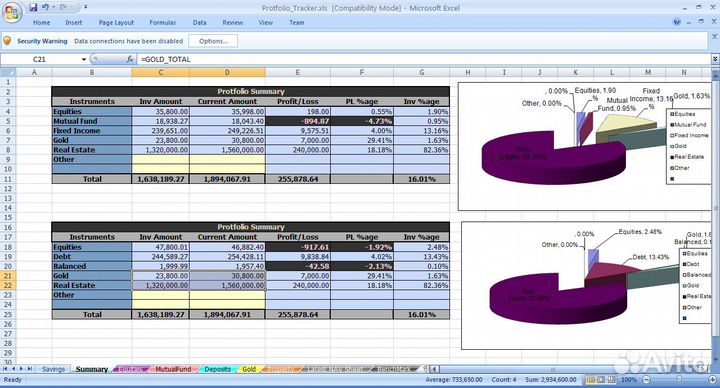720x388 pixels.
Task: Zoom in with the plus button
Action: 712,380
